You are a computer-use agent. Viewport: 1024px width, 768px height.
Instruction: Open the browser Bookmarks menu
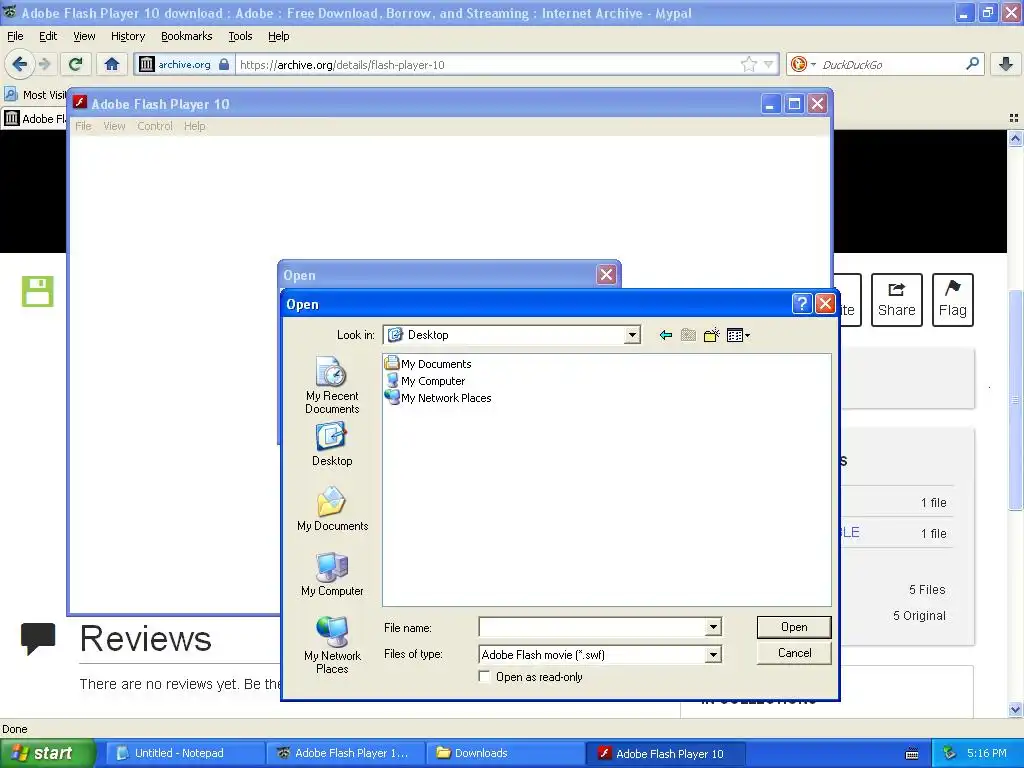(186, 36)
